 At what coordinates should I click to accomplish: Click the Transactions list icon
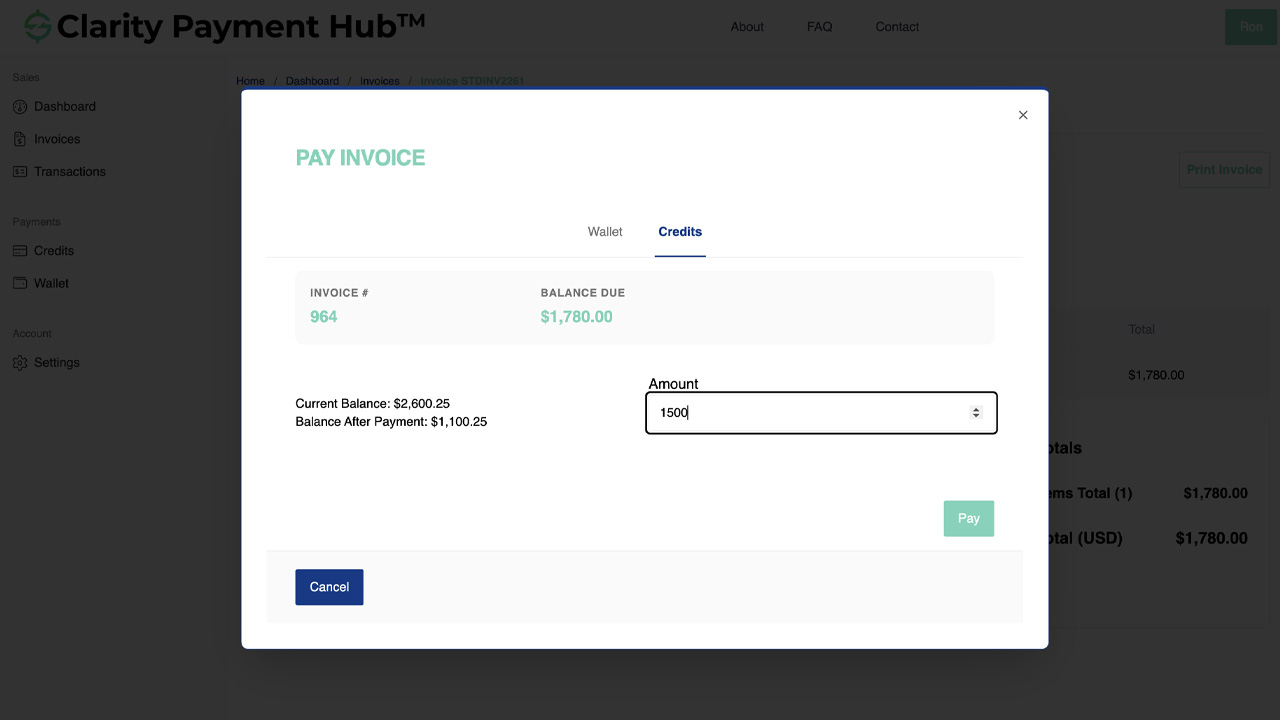(x=20, y=171)
